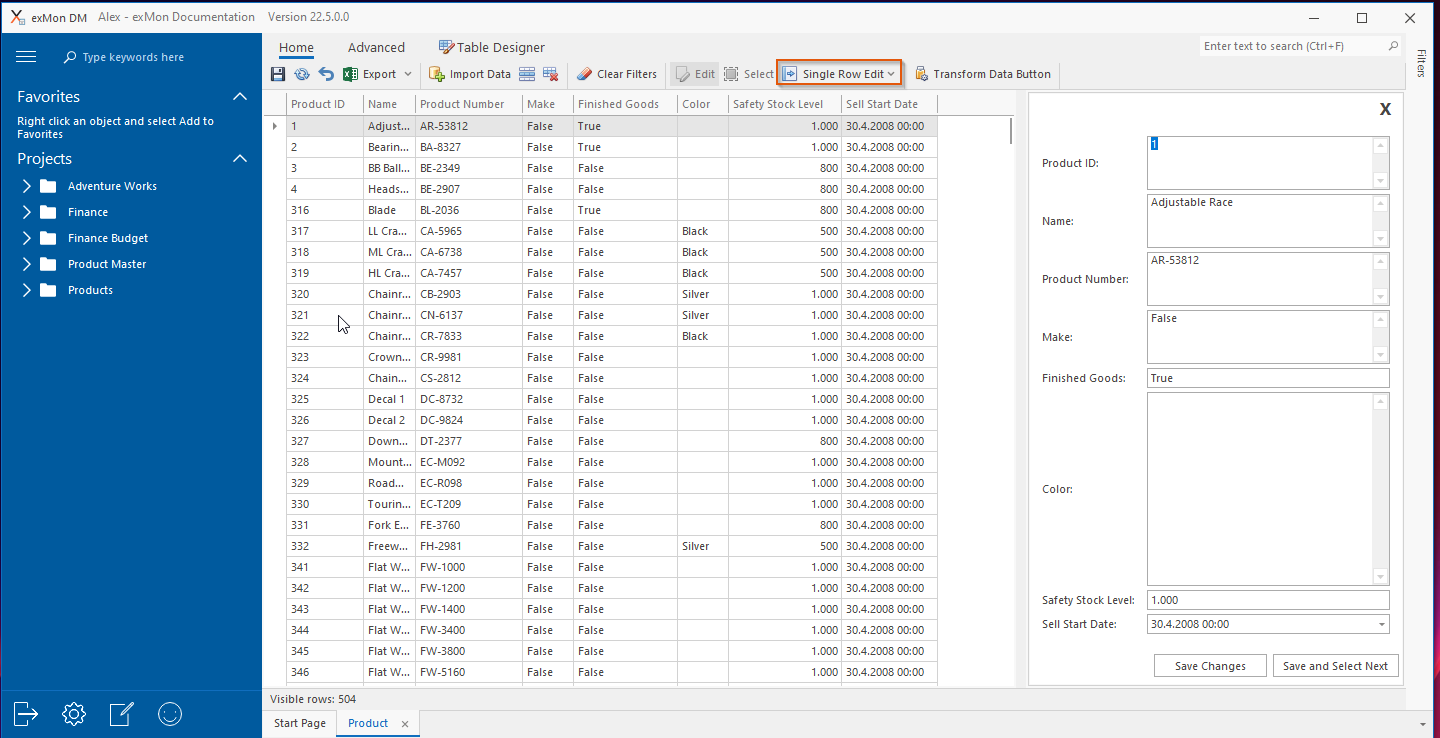Click the Sell Start Date column header
This screenshot has width=1440, height=738.
(889, 104)
